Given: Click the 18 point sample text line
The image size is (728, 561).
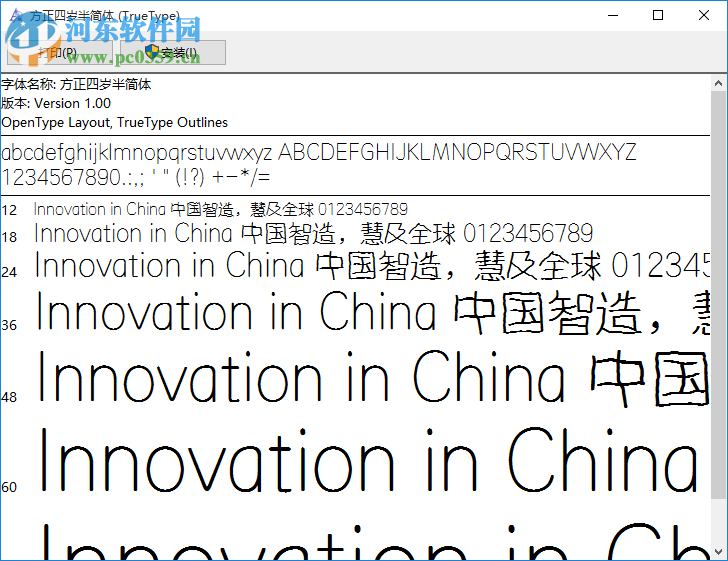Looking at the screenshot, I should point(313,233).
